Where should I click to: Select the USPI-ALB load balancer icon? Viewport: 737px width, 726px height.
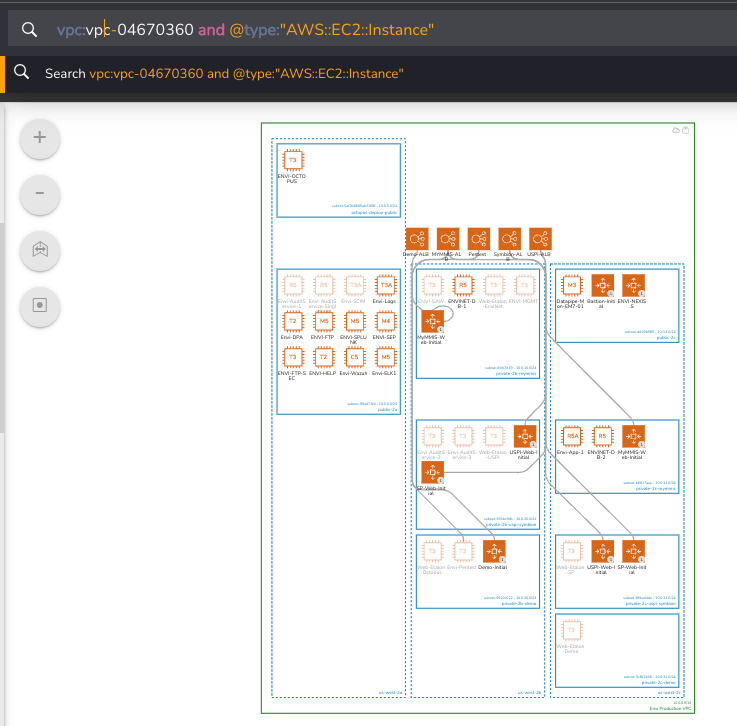(540, 239)
